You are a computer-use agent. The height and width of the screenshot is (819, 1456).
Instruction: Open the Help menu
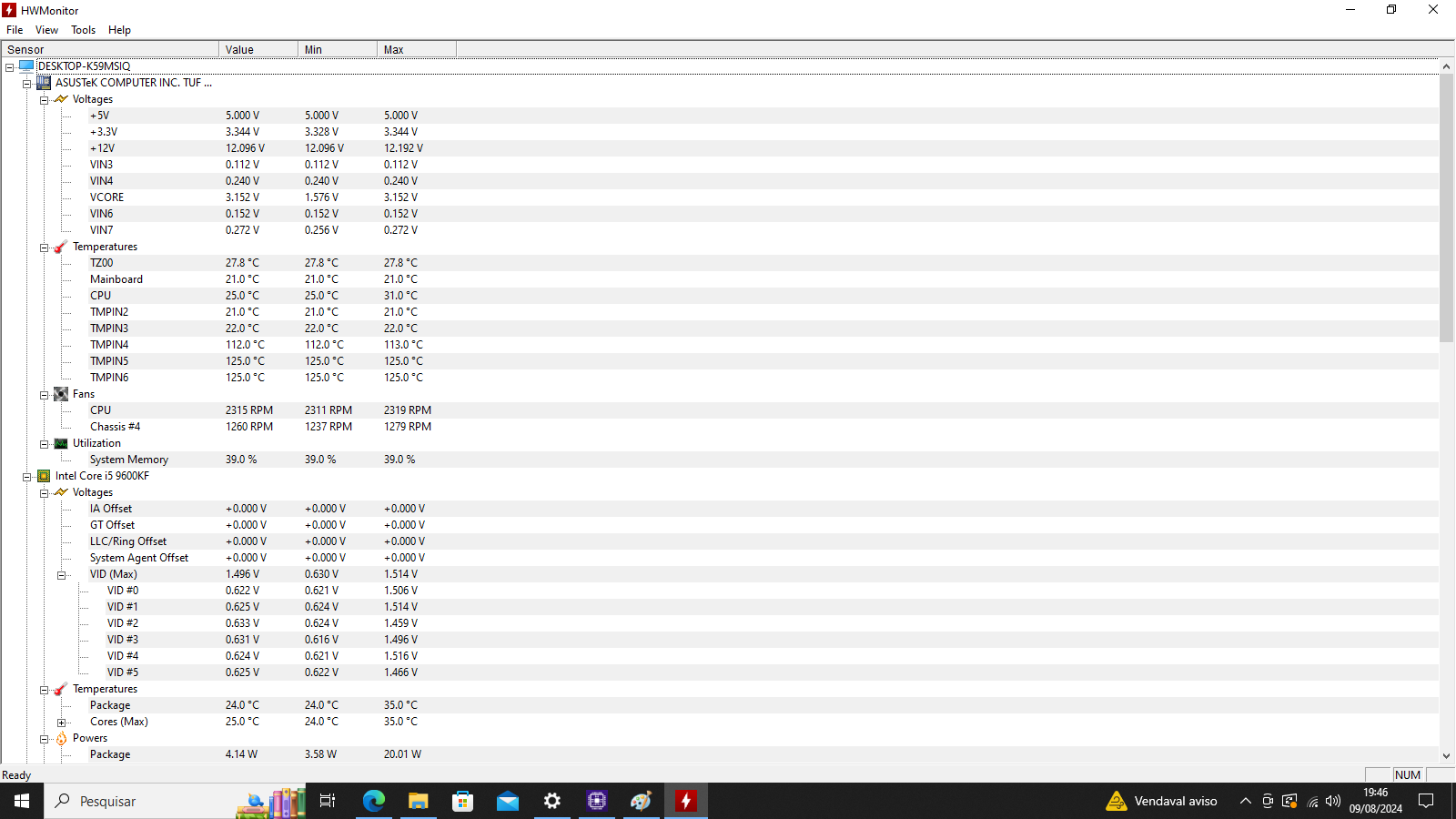(x=119, y=30)
